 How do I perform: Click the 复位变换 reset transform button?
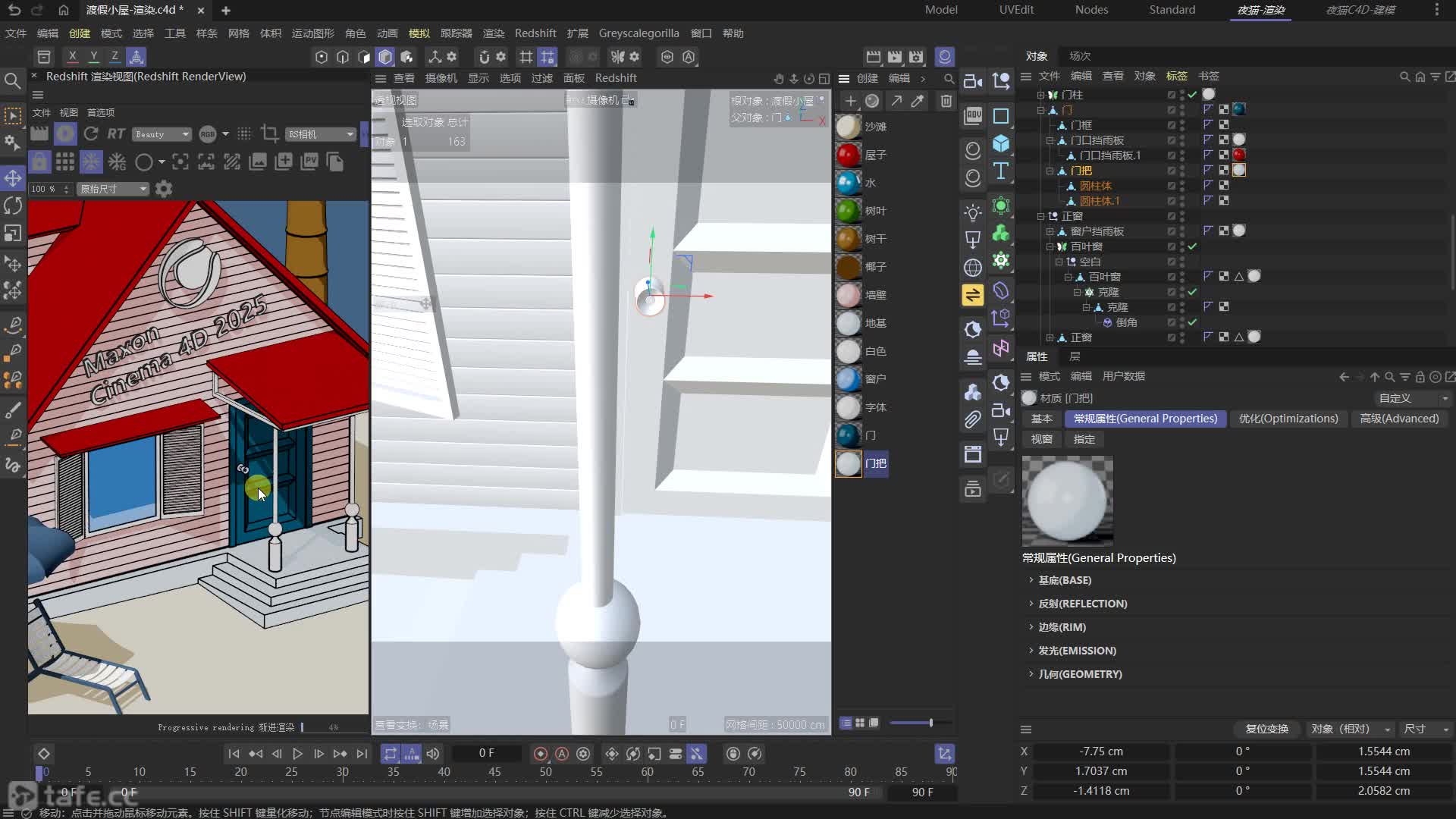[x=1266, y=729]
